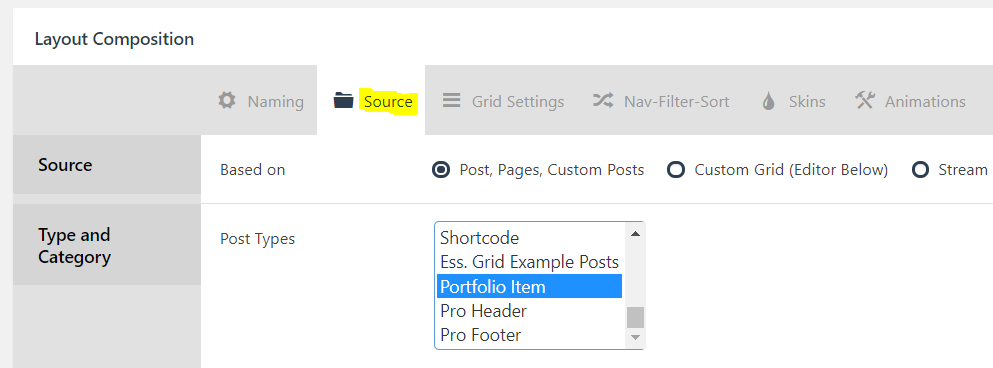The image size is (993, 368).
Task: Click the bars icon beside Grid Settings
Action: tap(452, 100)
